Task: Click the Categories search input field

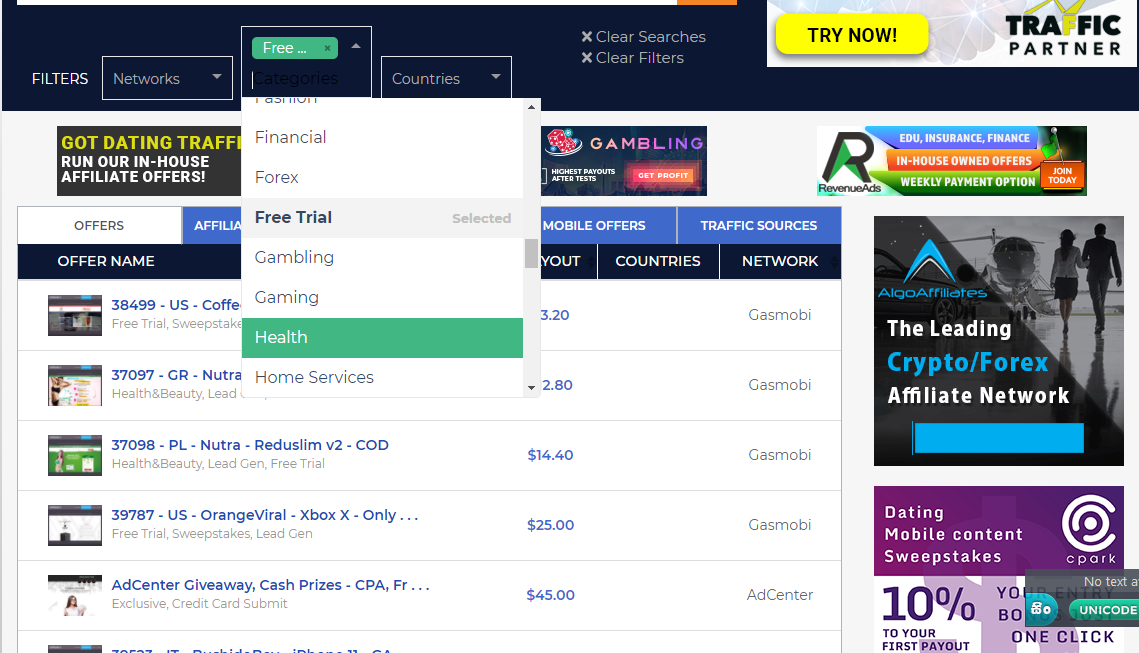Action: pos(307,78)
